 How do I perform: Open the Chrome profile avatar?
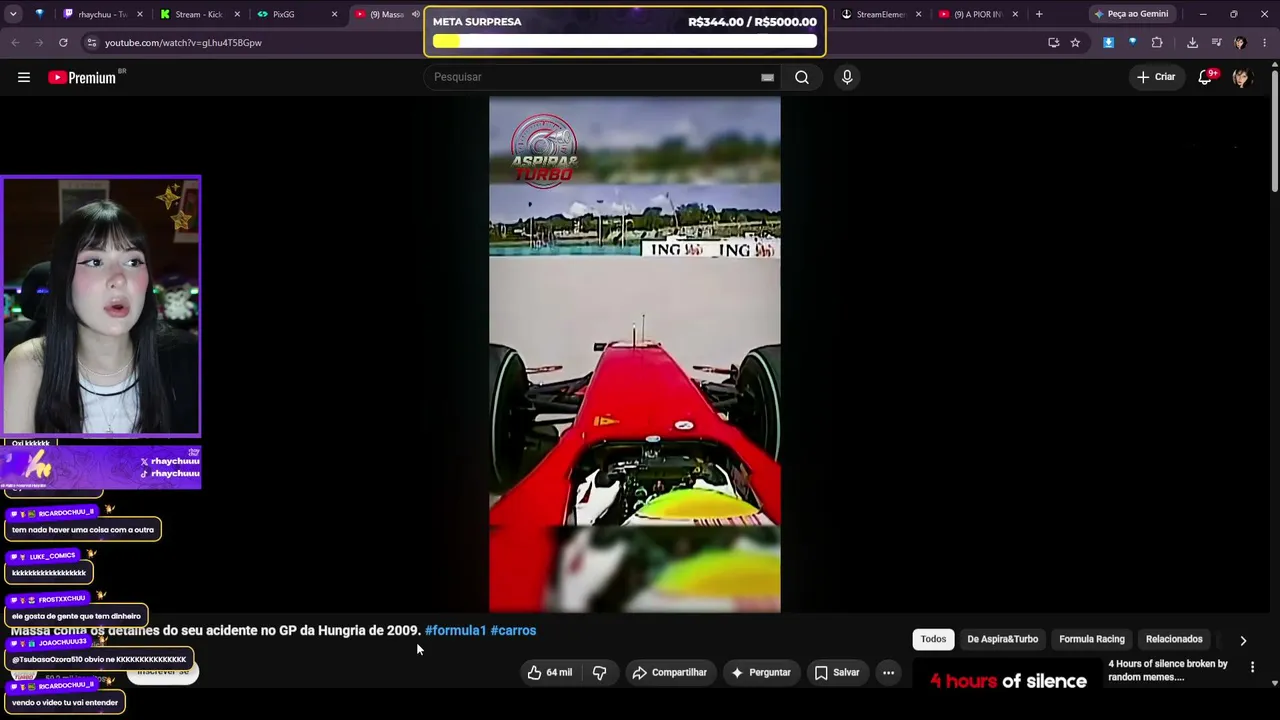[x=1240, y=43]
